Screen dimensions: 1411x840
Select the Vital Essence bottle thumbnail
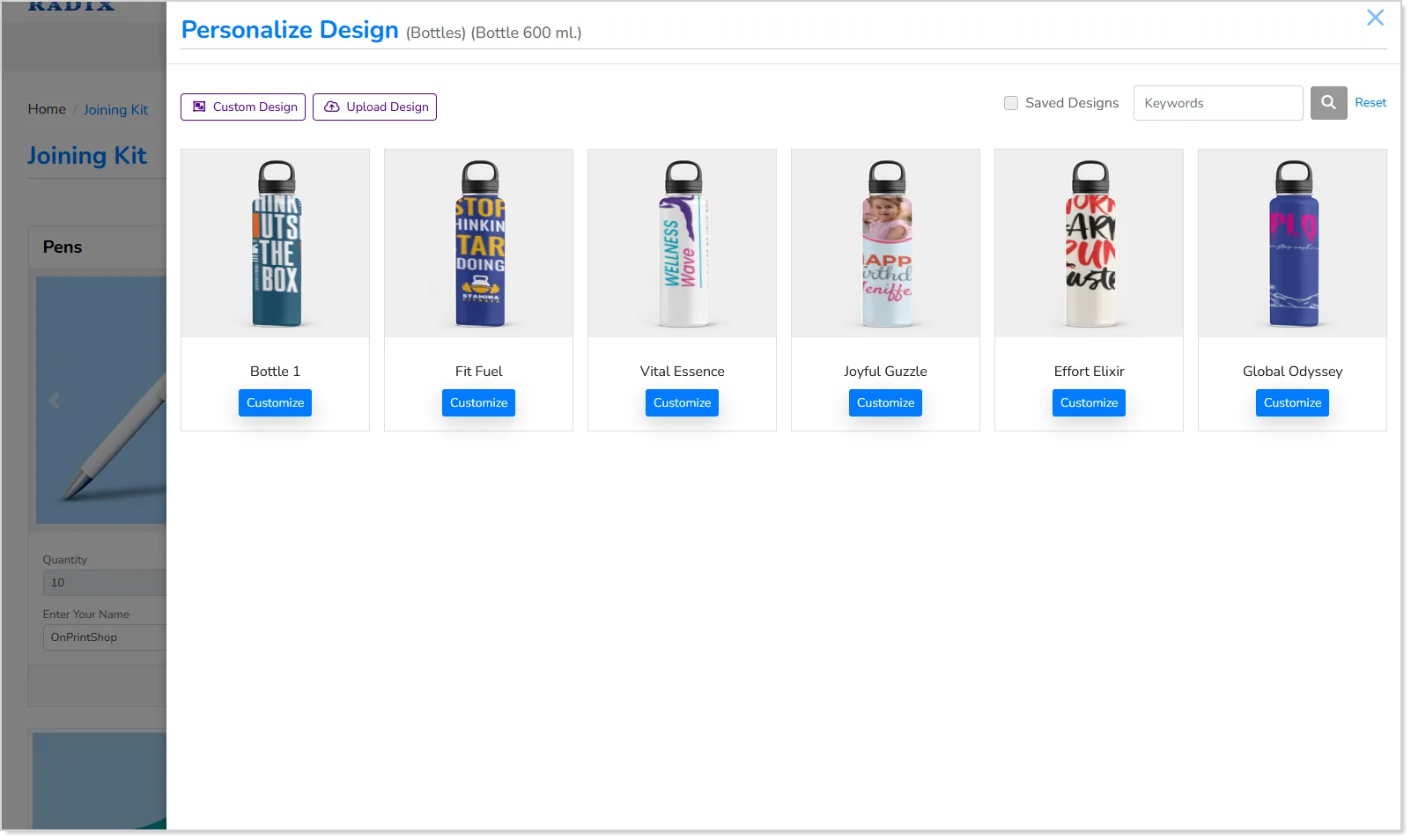coord(682,243)
